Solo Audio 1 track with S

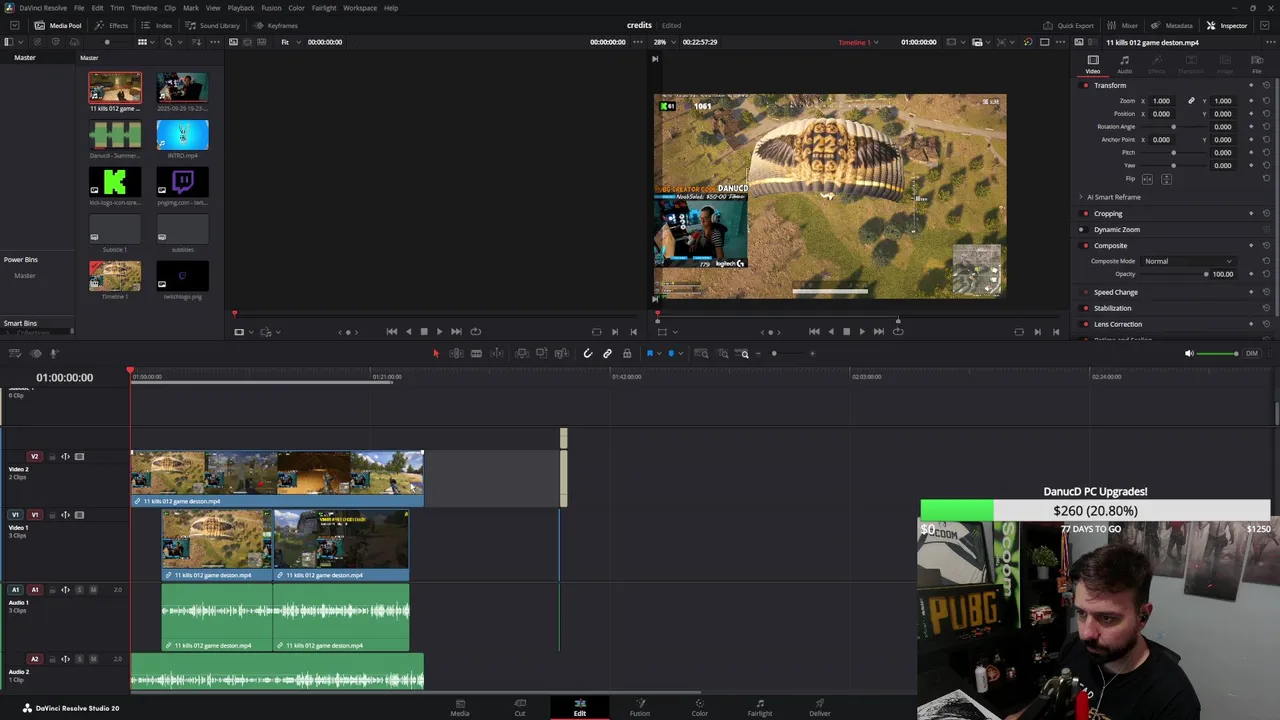click(x=80, y=590)
